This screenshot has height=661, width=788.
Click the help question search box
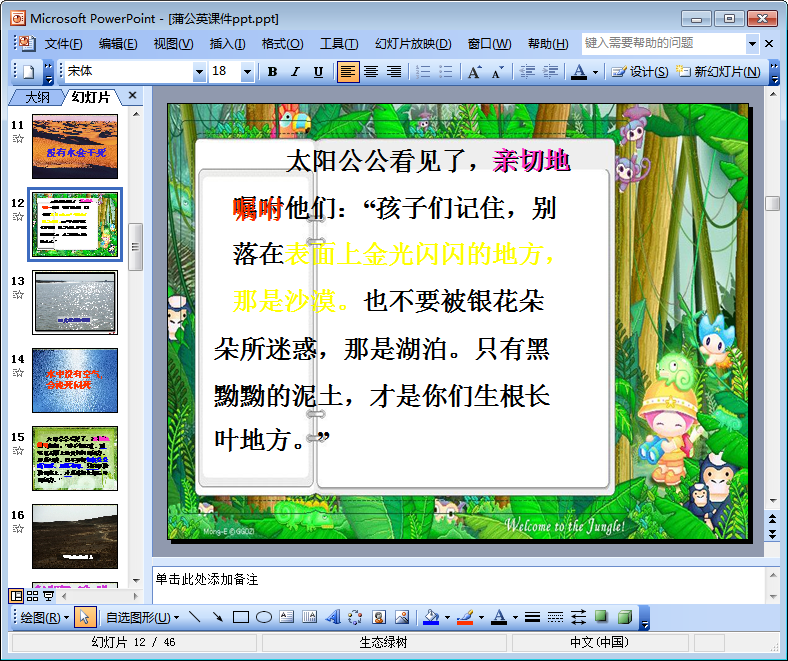(x=663, y=44)
